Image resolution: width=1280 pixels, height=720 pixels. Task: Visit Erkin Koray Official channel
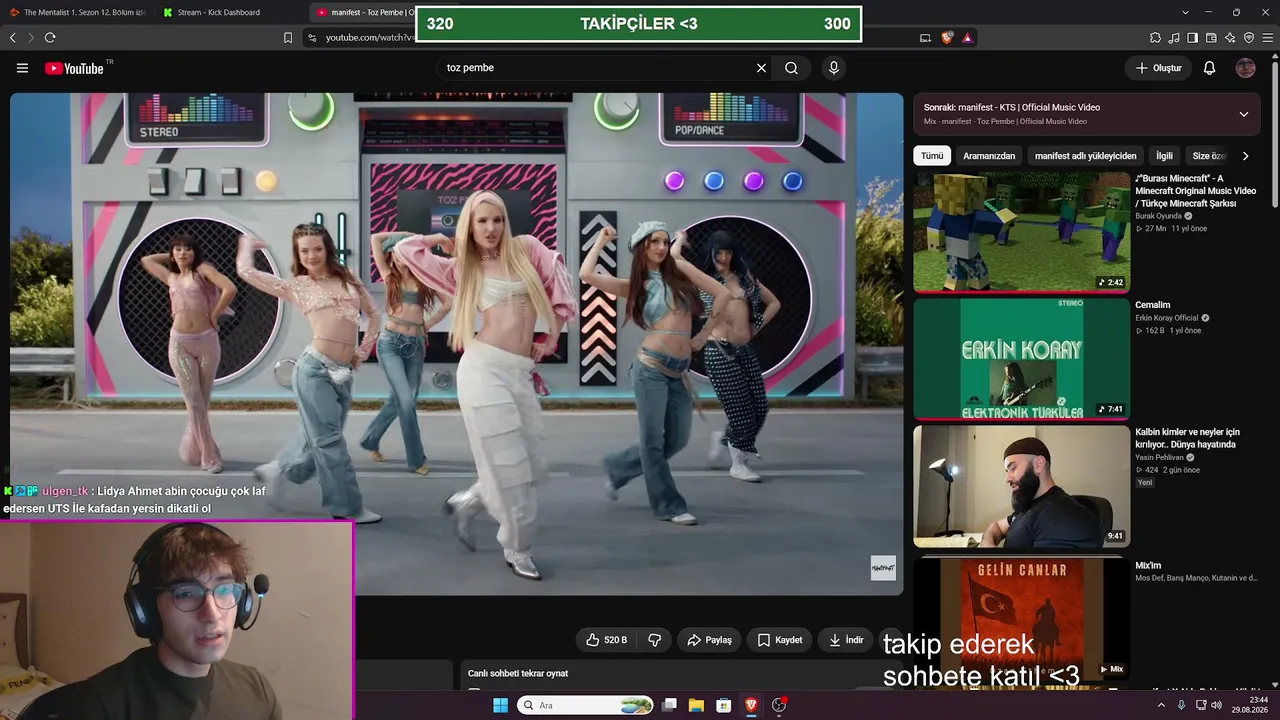click(x=1168, y=318)
